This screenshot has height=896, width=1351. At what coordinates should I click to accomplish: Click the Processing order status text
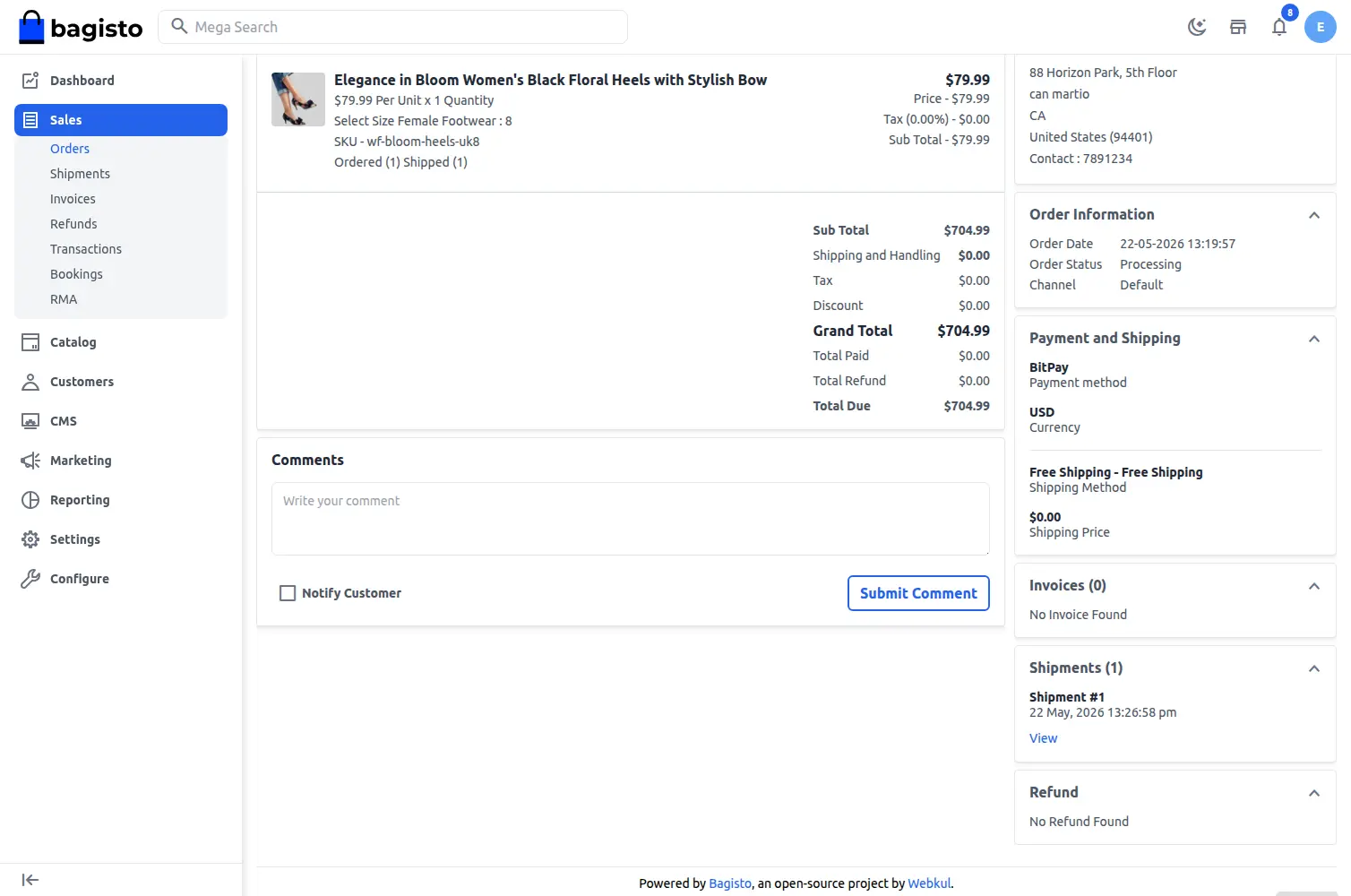click(x=1150, y=264)
